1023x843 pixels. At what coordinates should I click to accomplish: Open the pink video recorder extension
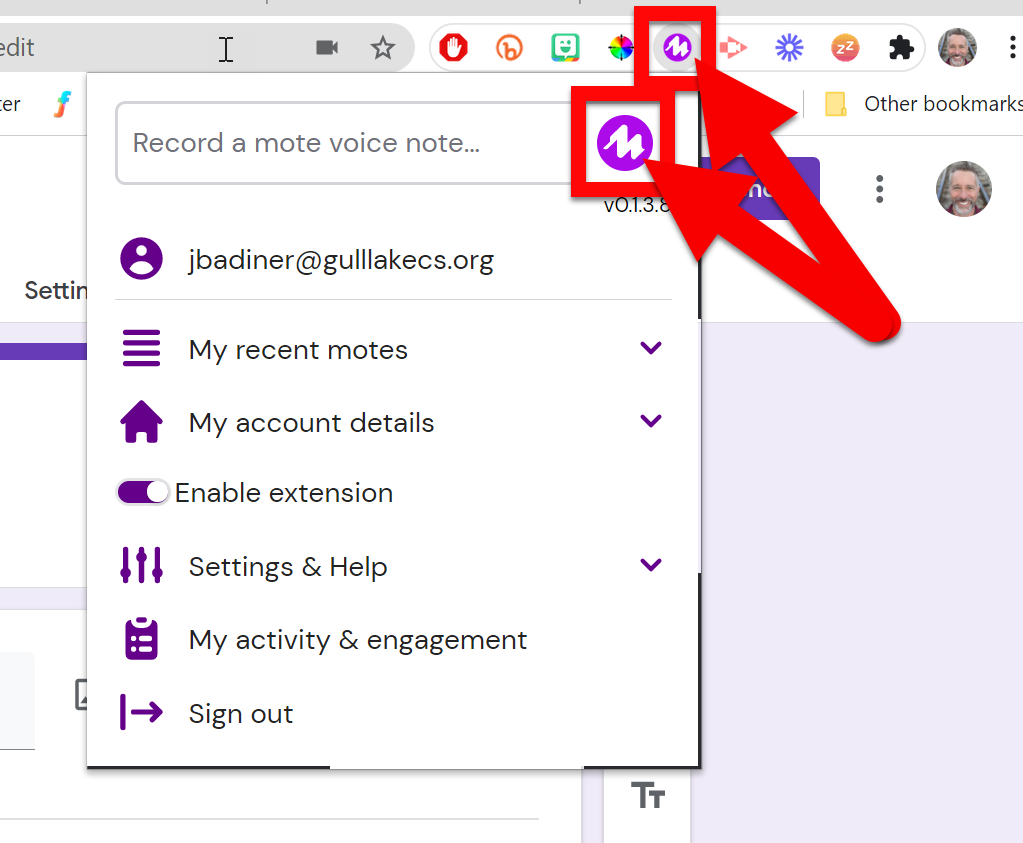[x=733, y=48]
